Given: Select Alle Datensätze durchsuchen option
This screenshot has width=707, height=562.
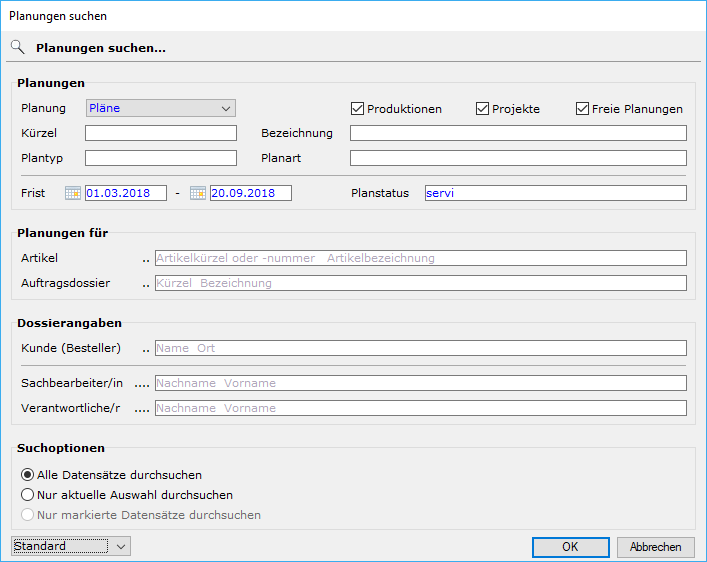Looking at the screenshot, I should [28, 475].
